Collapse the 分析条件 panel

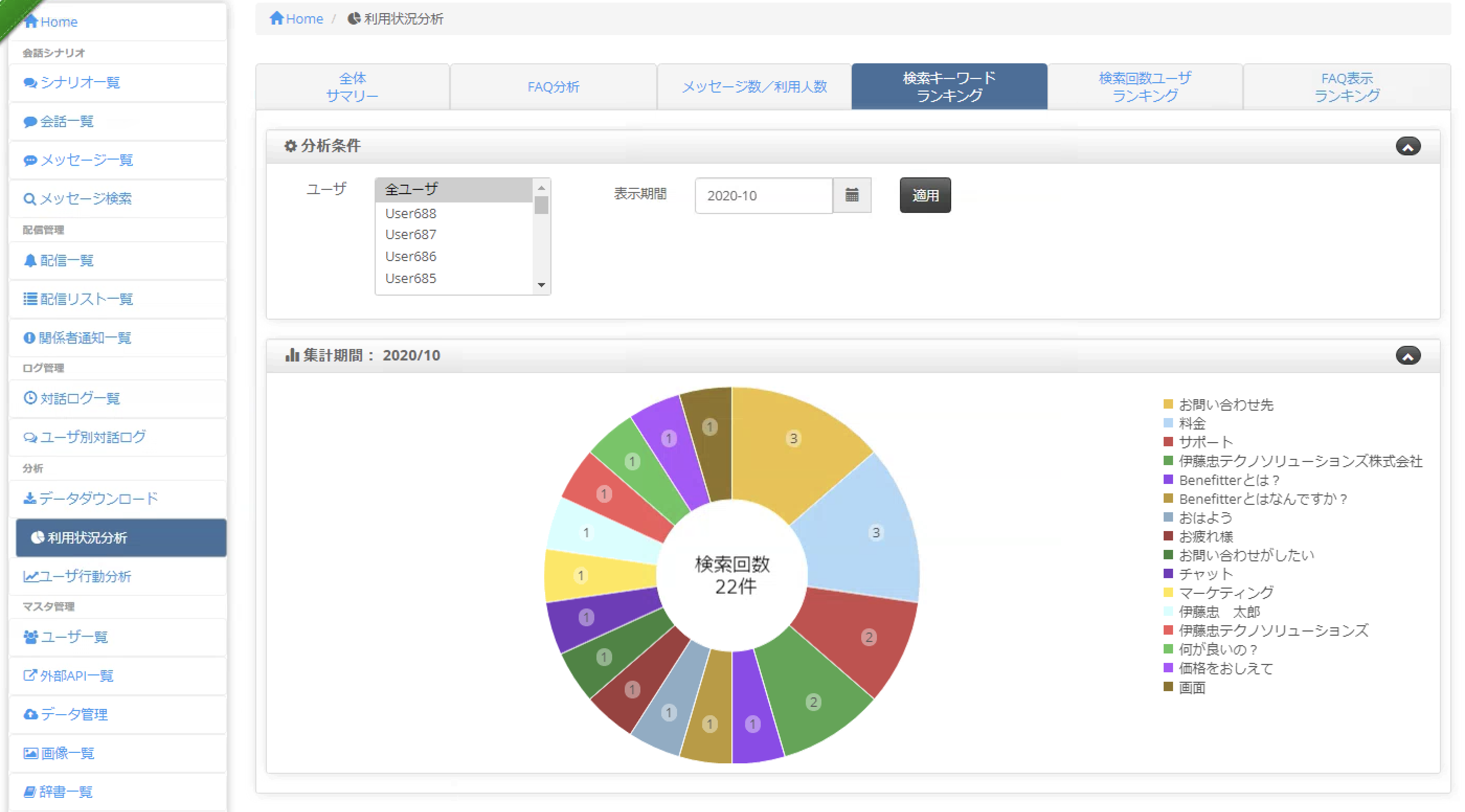click(x=1408, y=146)
